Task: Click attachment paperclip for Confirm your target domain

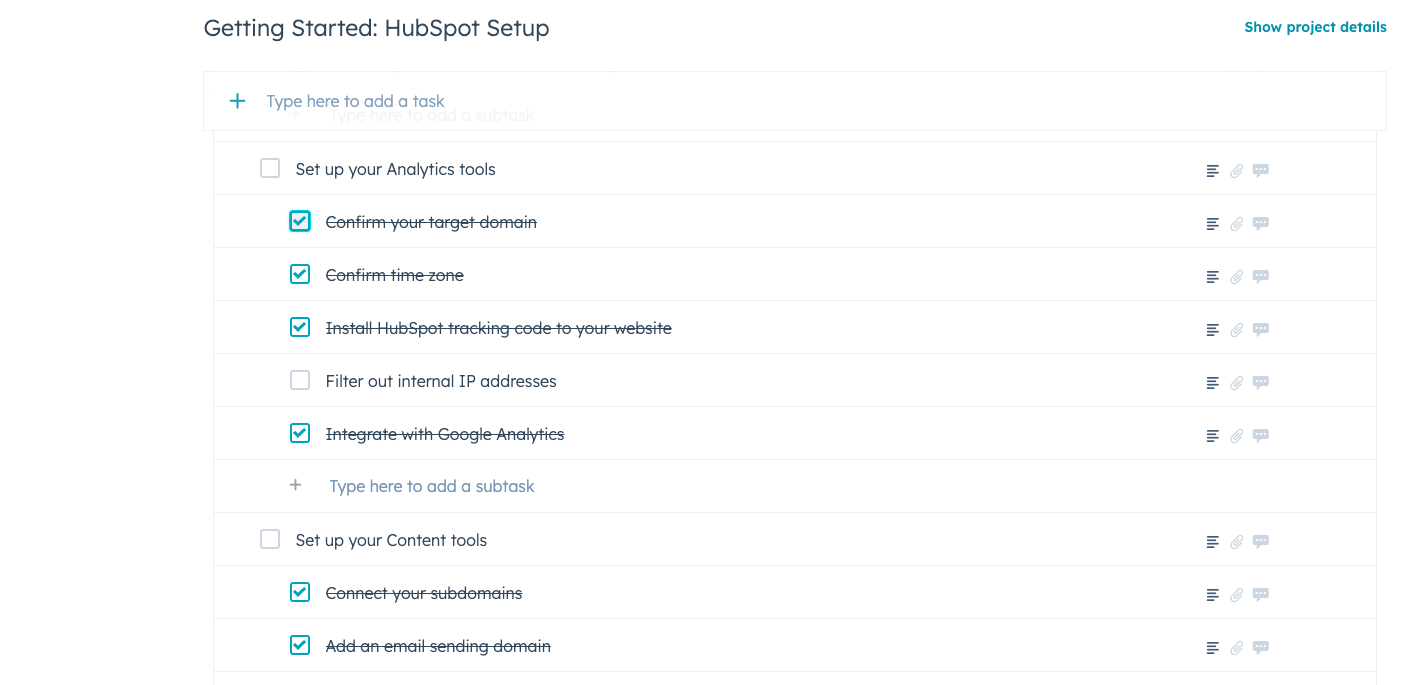Action: point(1237,224)
